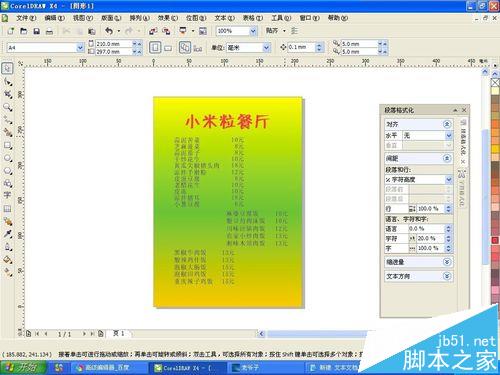Select the Interactive Fill tool
500x375 pixels.
tap(7, 272)
